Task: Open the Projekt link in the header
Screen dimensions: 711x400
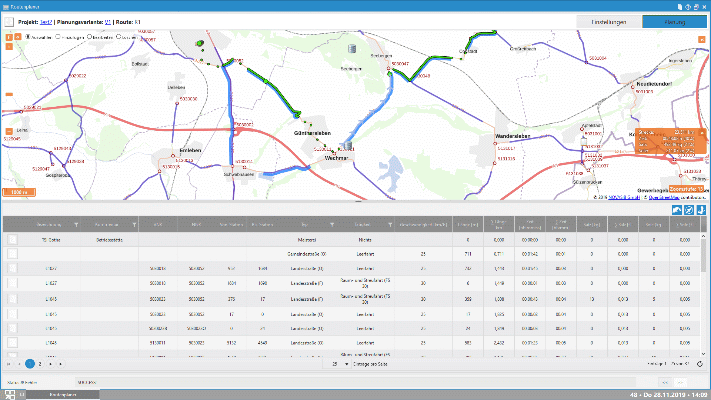Action: pyautogui.click(x=45, y=20)
